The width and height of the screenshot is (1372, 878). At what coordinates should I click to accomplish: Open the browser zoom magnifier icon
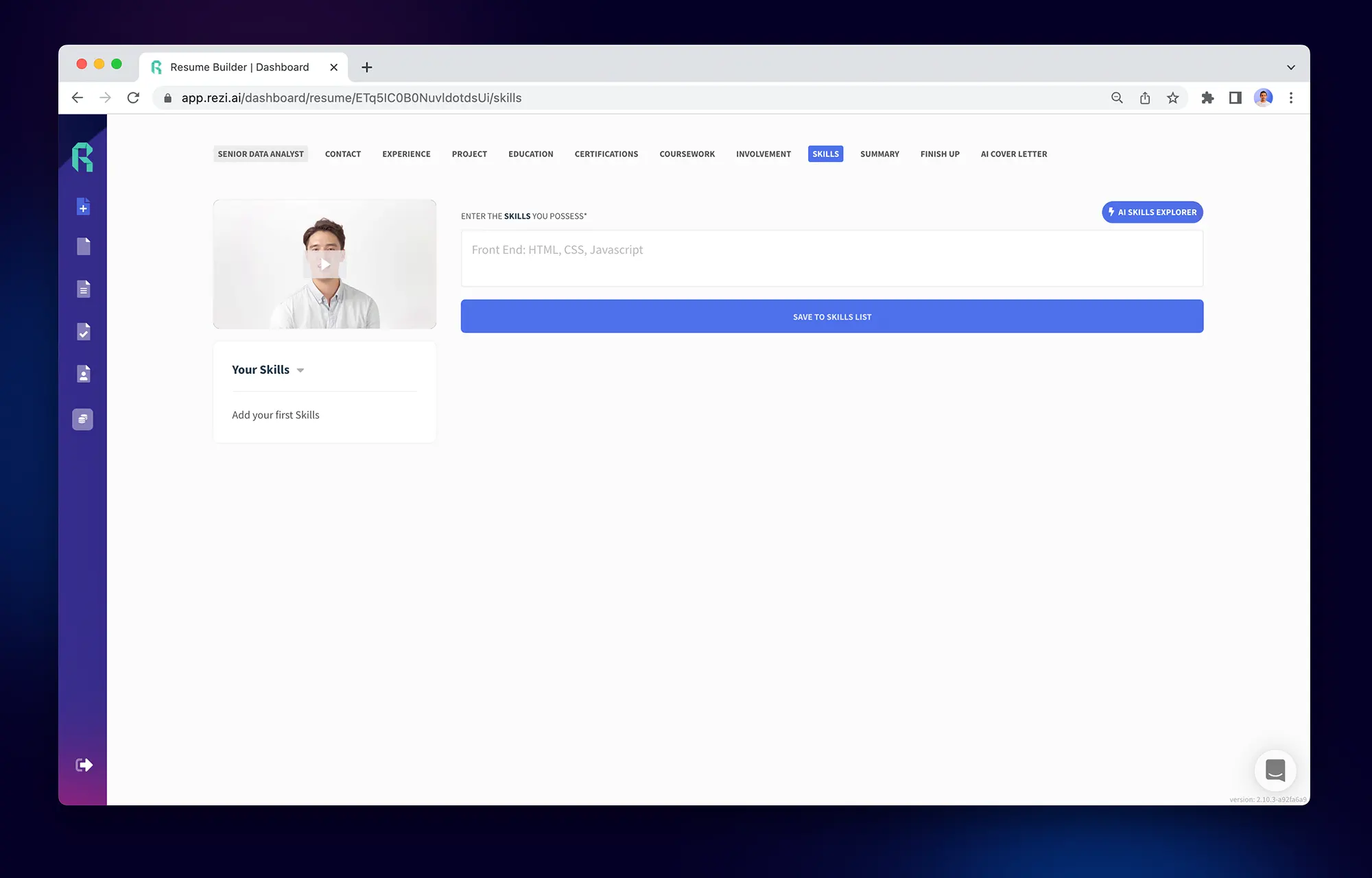tap(1117, 98)
